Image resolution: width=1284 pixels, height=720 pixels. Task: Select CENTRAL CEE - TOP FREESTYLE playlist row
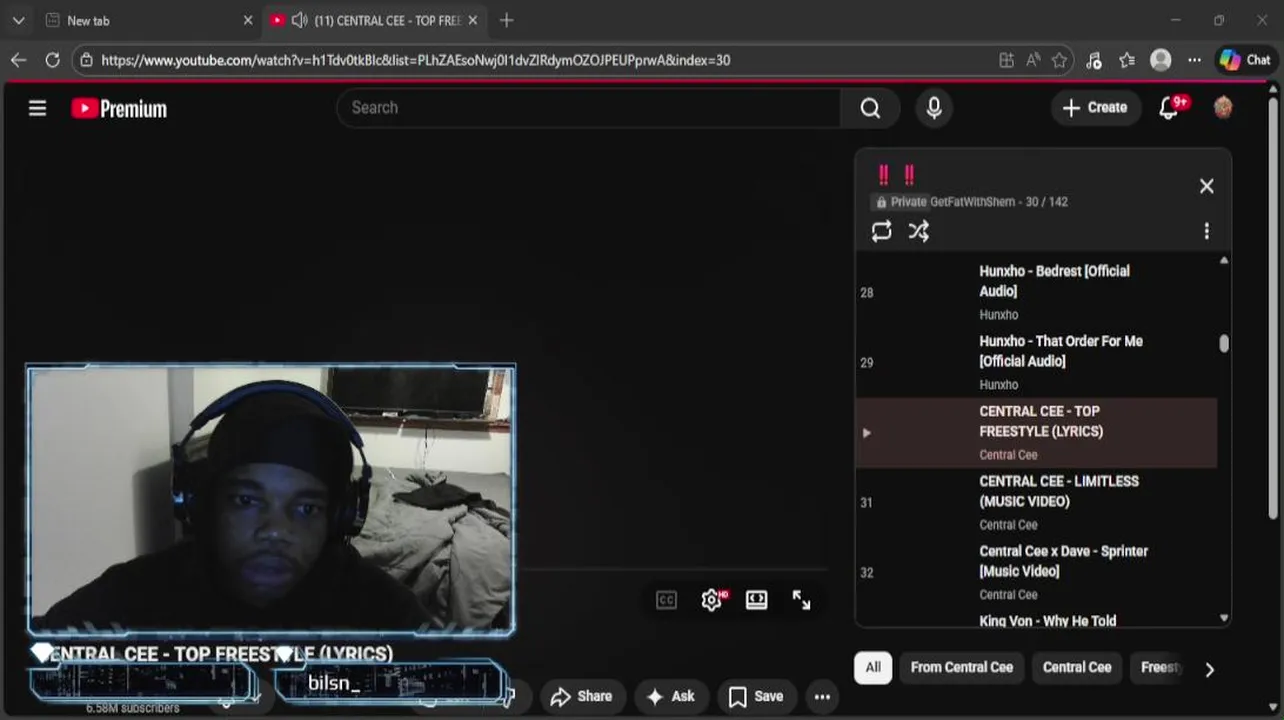pos(1036,432)
